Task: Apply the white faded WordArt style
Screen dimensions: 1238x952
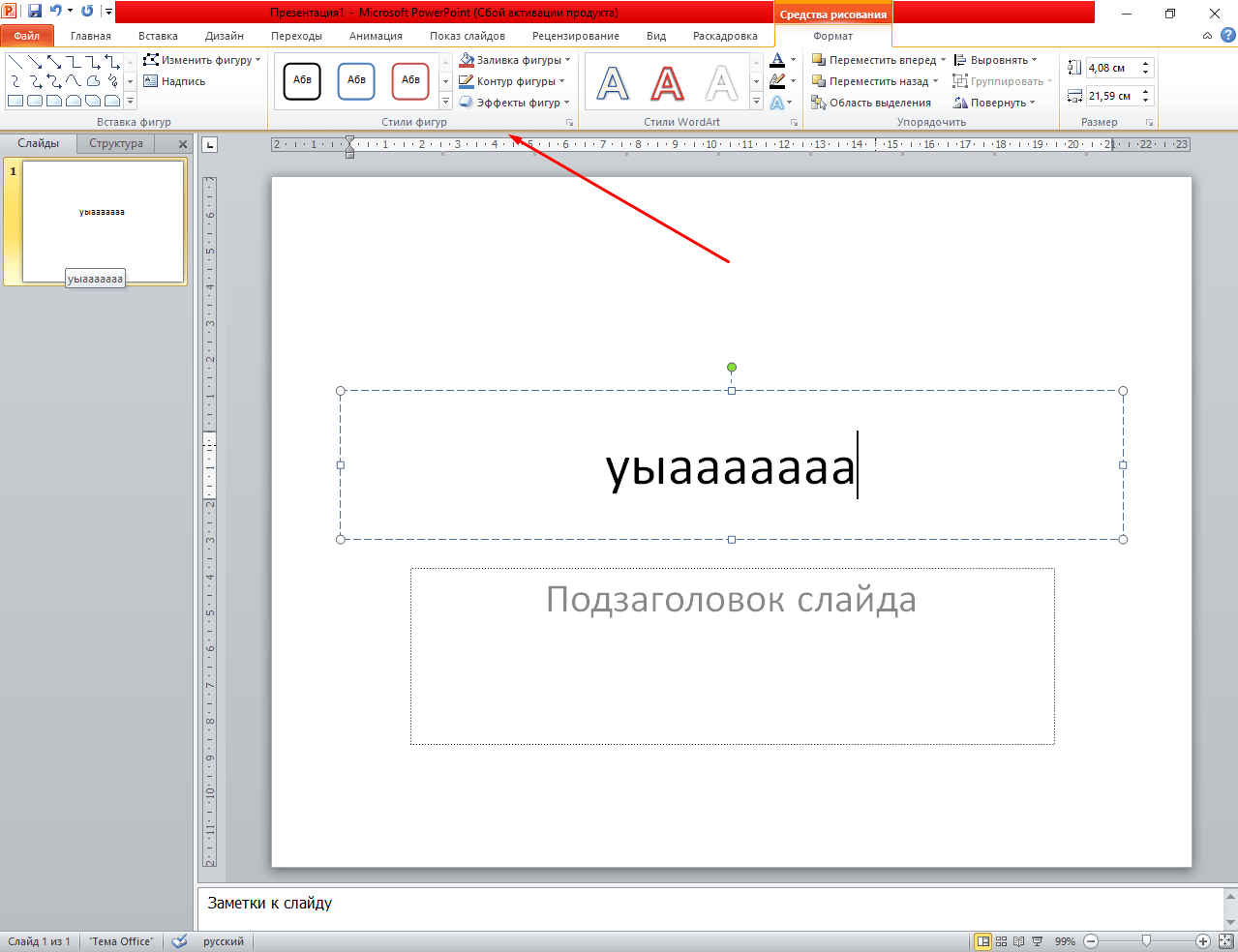Action: pos(721,83)
